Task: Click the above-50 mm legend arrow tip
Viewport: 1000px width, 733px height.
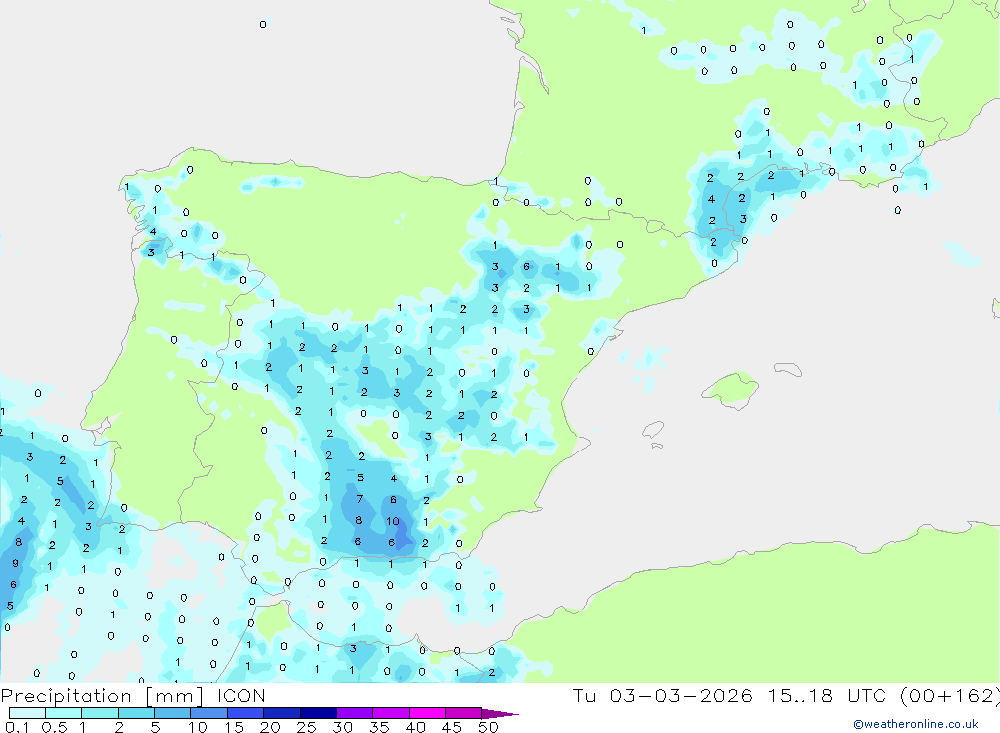Action: (x=501, y=714)
